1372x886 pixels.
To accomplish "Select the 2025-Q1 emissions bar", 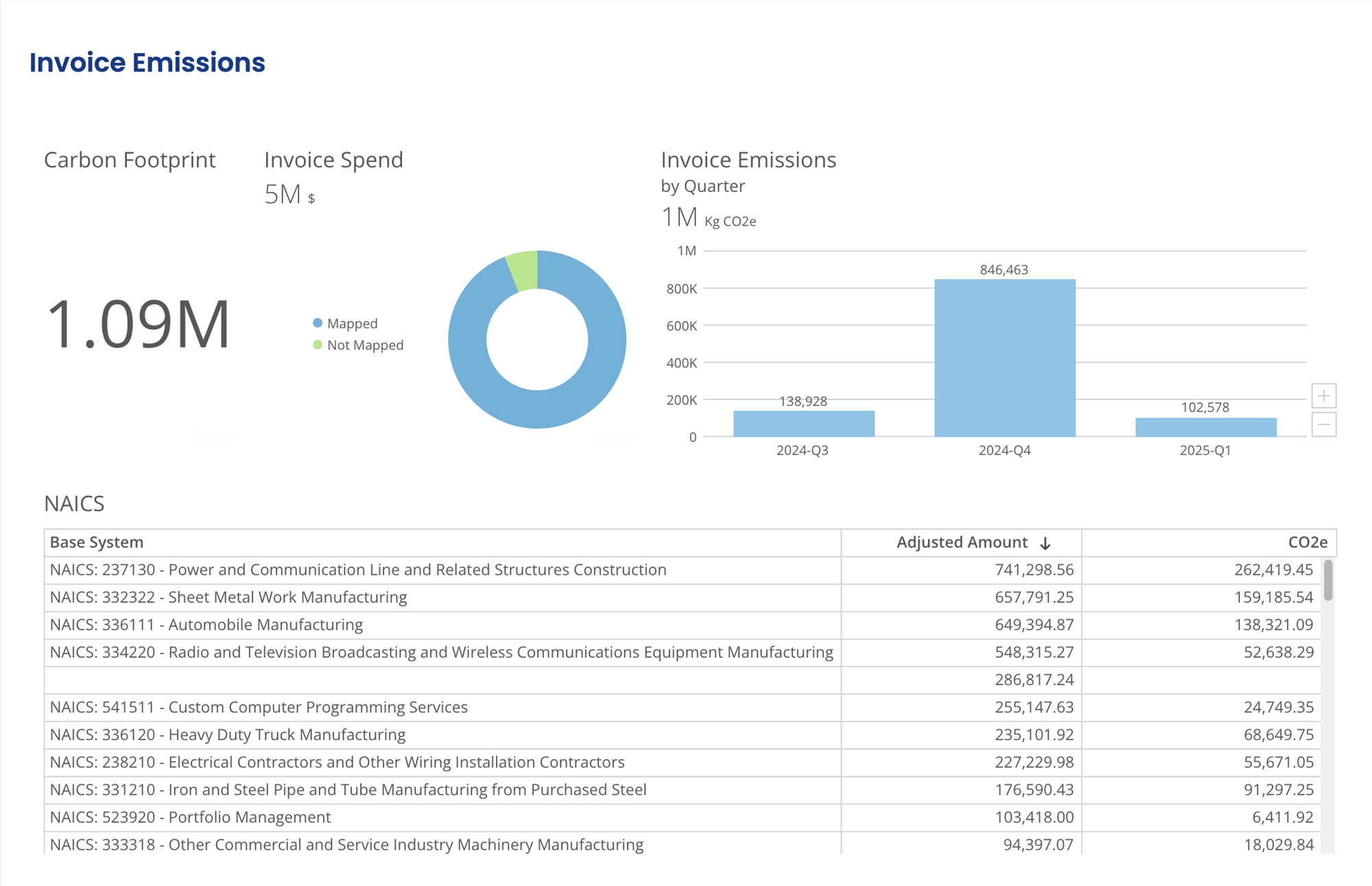I will point(1205,427).
